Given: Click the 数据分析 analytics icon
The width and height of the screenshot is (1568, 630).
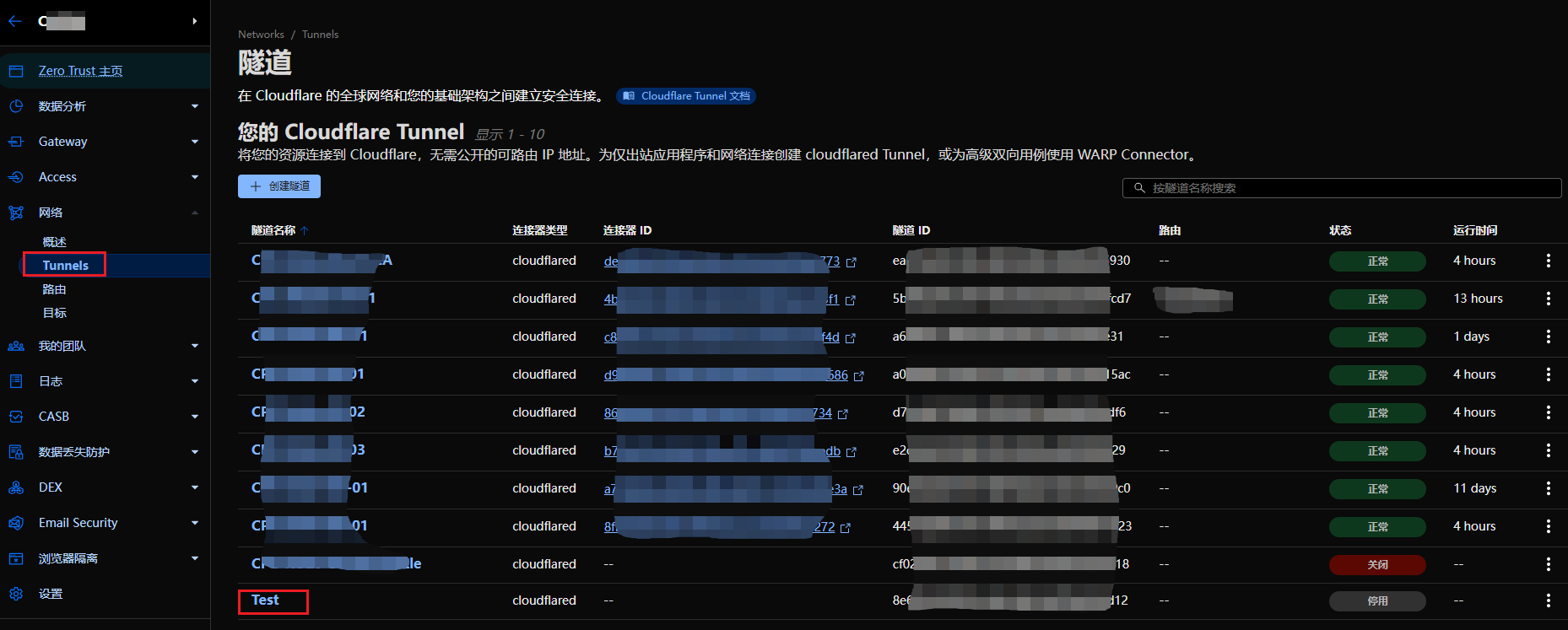Looking at the screenshot, I should coord(16,106).
